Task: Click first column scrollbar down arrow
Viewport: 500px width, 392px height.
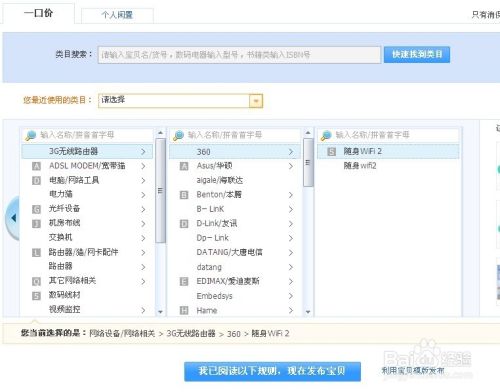Action: pos(160,312)
